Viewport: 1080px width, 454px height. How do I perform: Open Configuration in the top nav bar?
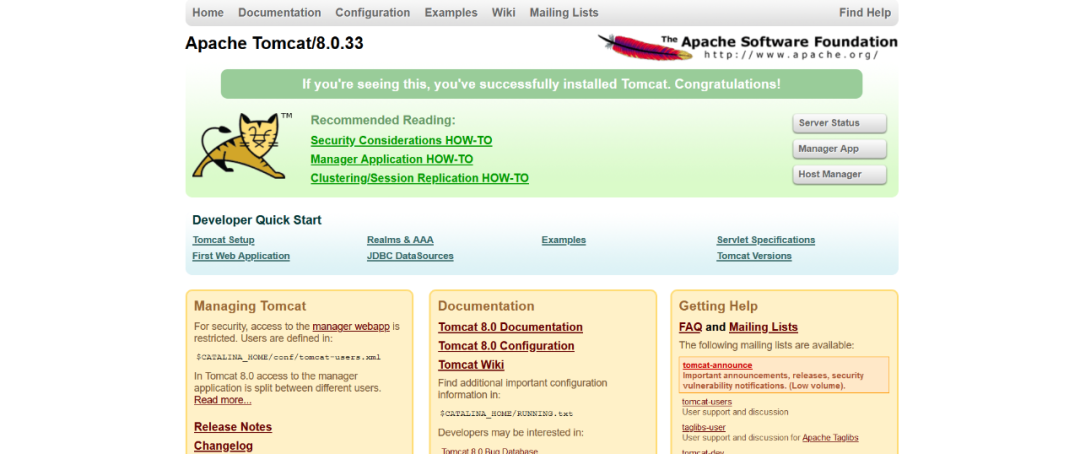(x=373, y=12)
